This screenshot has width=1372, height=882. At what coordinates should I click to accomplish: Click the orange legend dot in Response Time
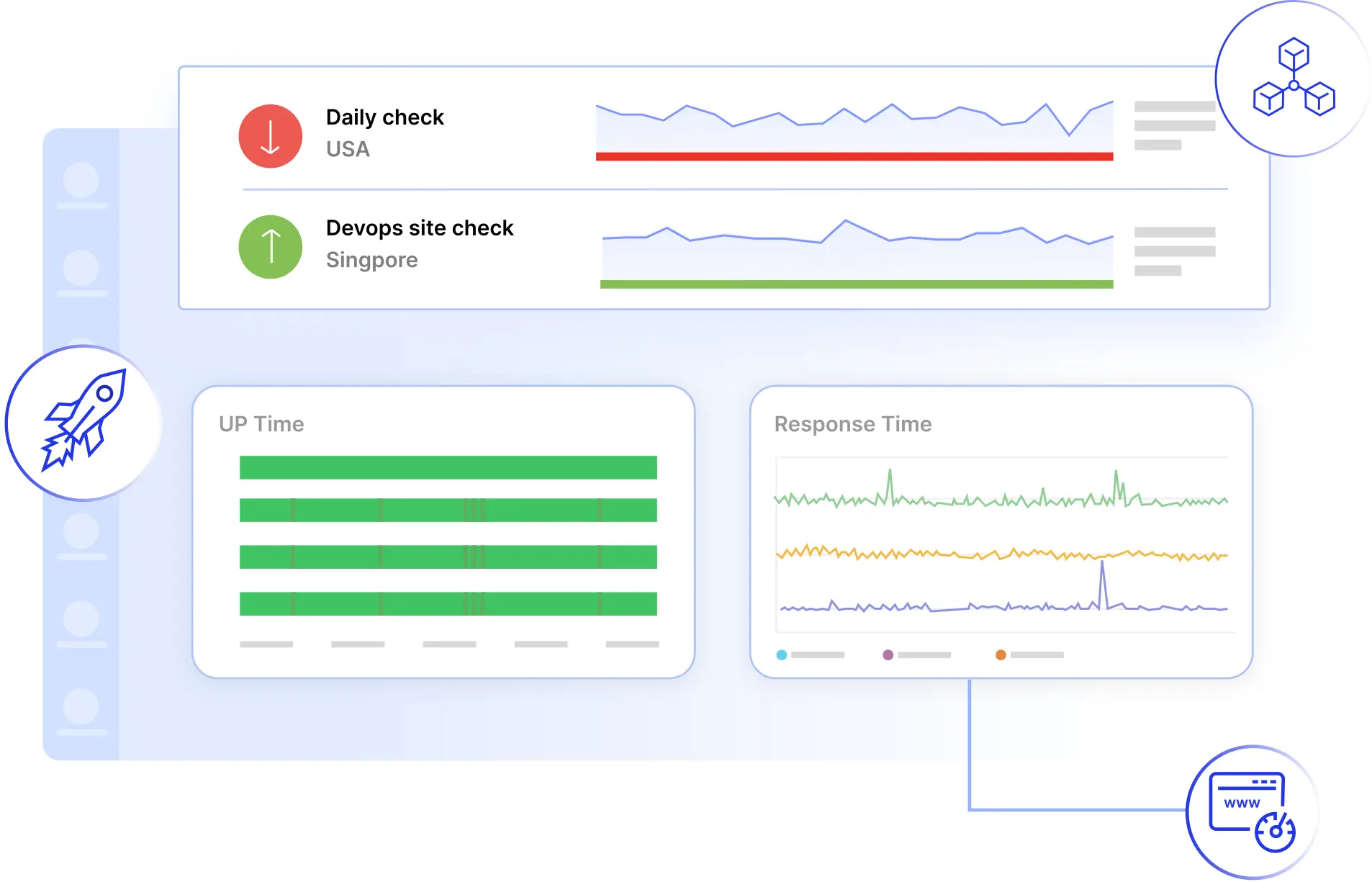tap(1000, 654)
